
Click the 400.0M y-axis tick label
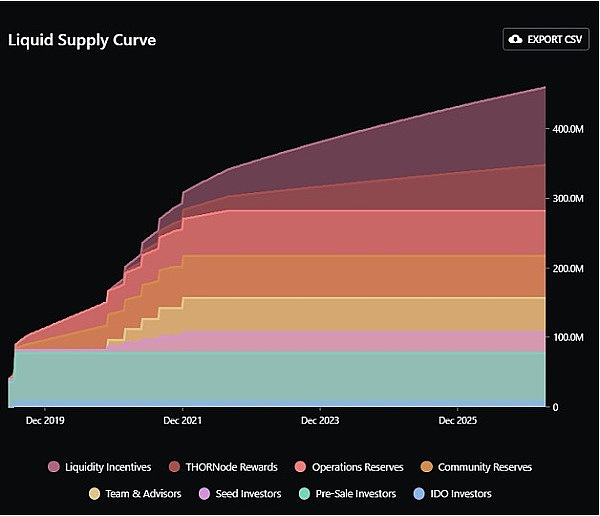tap(568, 129)
